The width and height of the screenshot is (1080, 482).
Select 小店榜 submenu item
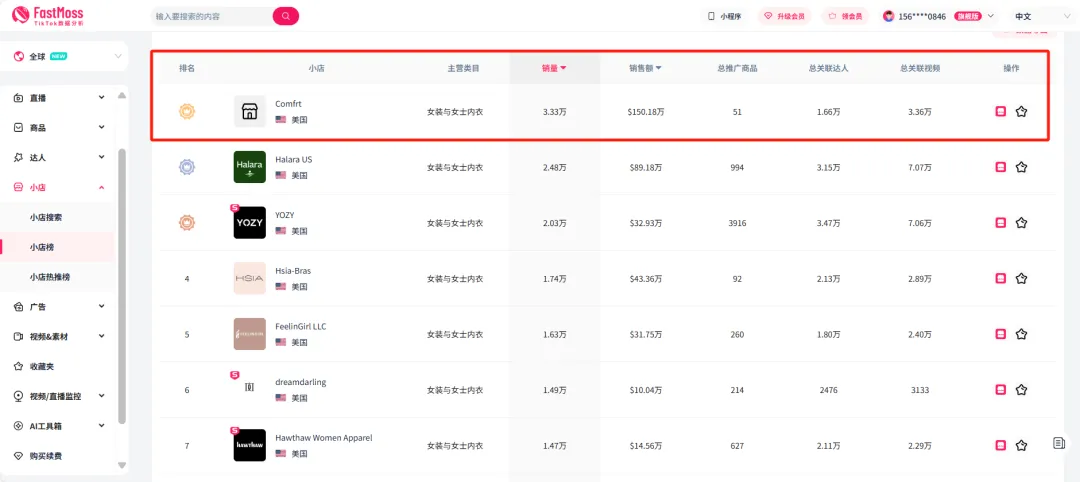40,247
